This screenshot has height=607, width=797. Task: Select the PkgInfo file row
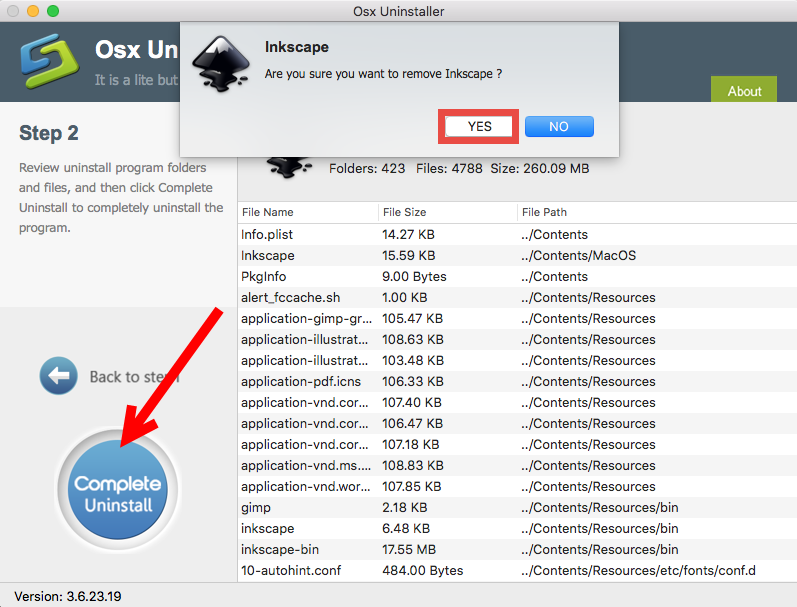(517, 277)
